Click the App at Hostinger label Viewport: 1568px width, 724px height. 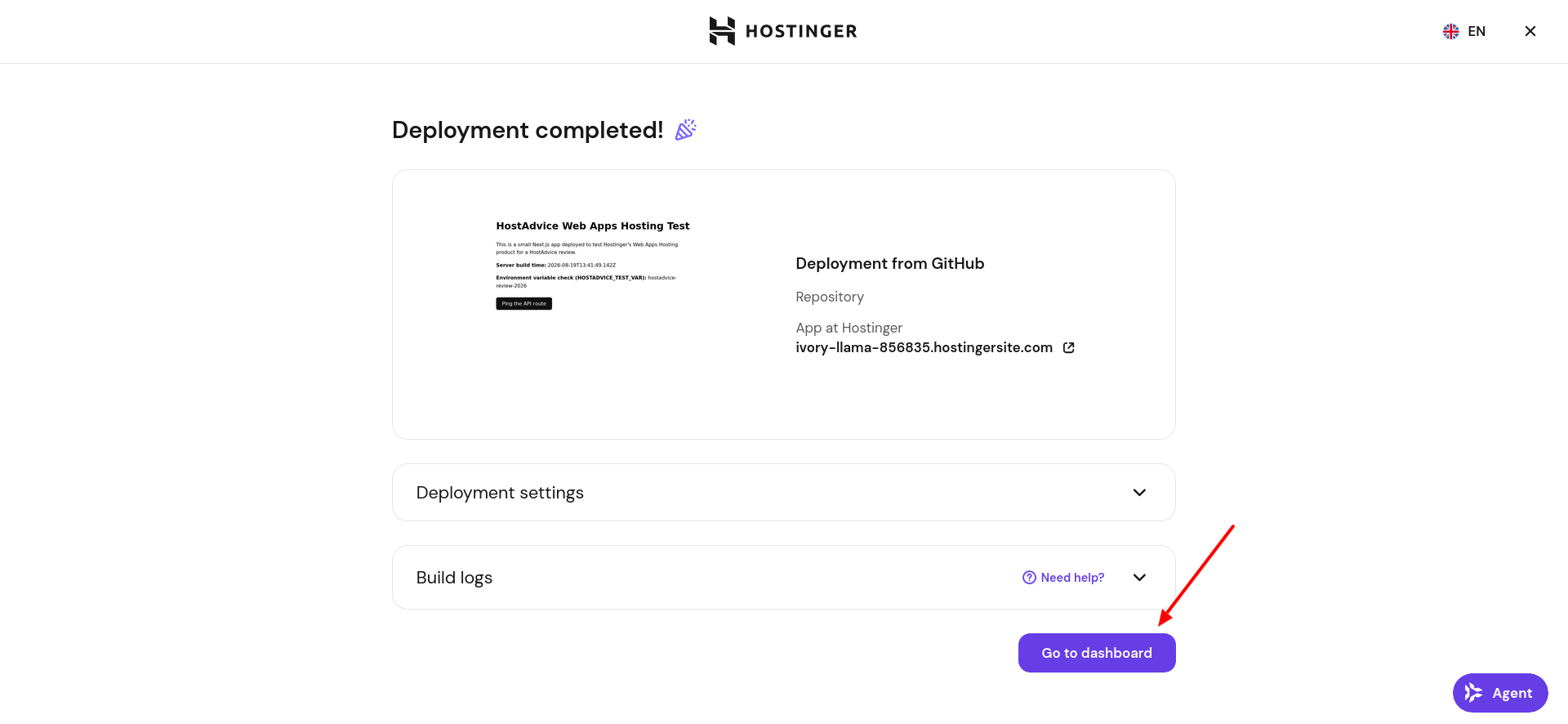[849, 328]
